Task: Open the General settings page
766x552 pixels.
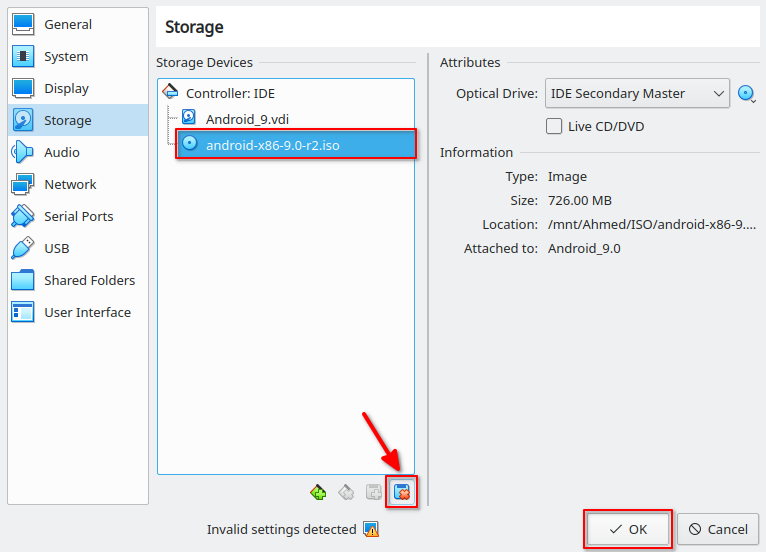Action: 78,24
